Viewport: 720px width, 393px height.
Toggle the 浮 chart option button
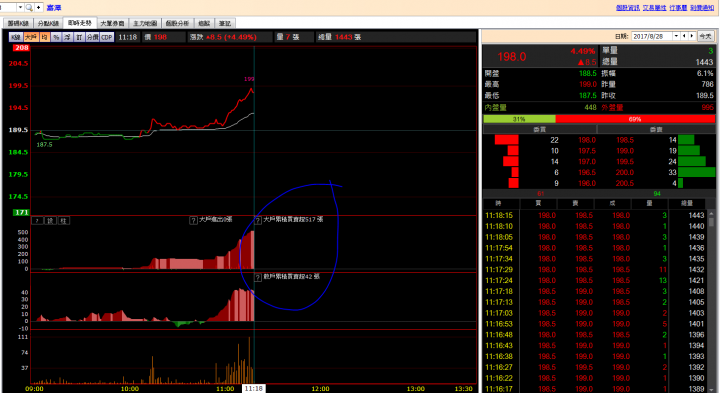[68, 37]
